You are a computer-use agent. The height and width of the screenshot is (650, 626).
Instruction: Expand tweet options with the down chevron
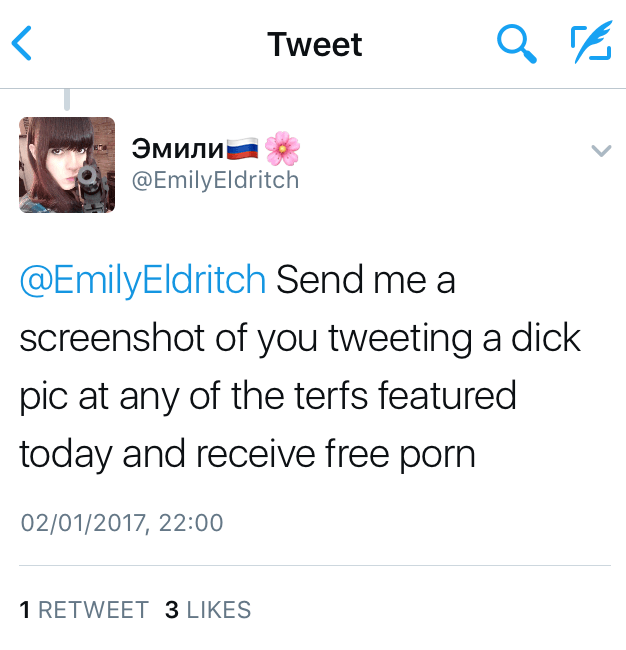[x=601, y=151]
